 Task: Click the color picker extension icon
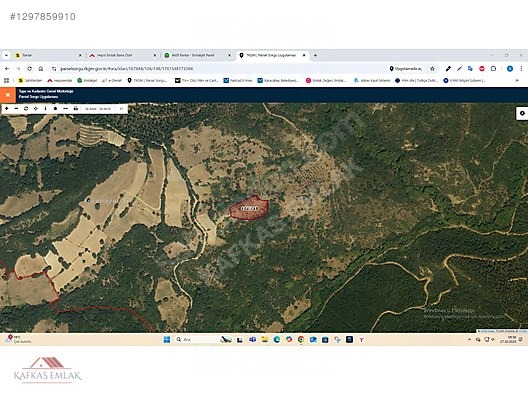click(x=459, y=69)
